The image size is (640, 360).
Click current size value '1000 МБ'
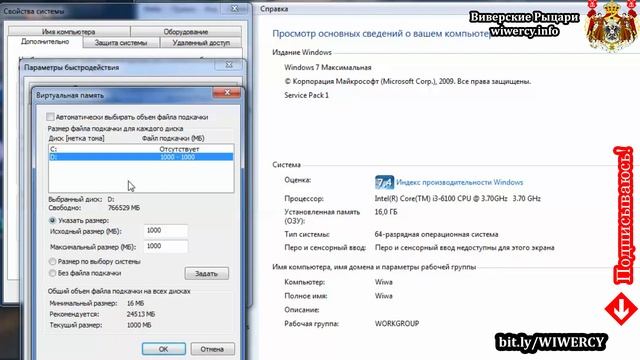[139, 325]
